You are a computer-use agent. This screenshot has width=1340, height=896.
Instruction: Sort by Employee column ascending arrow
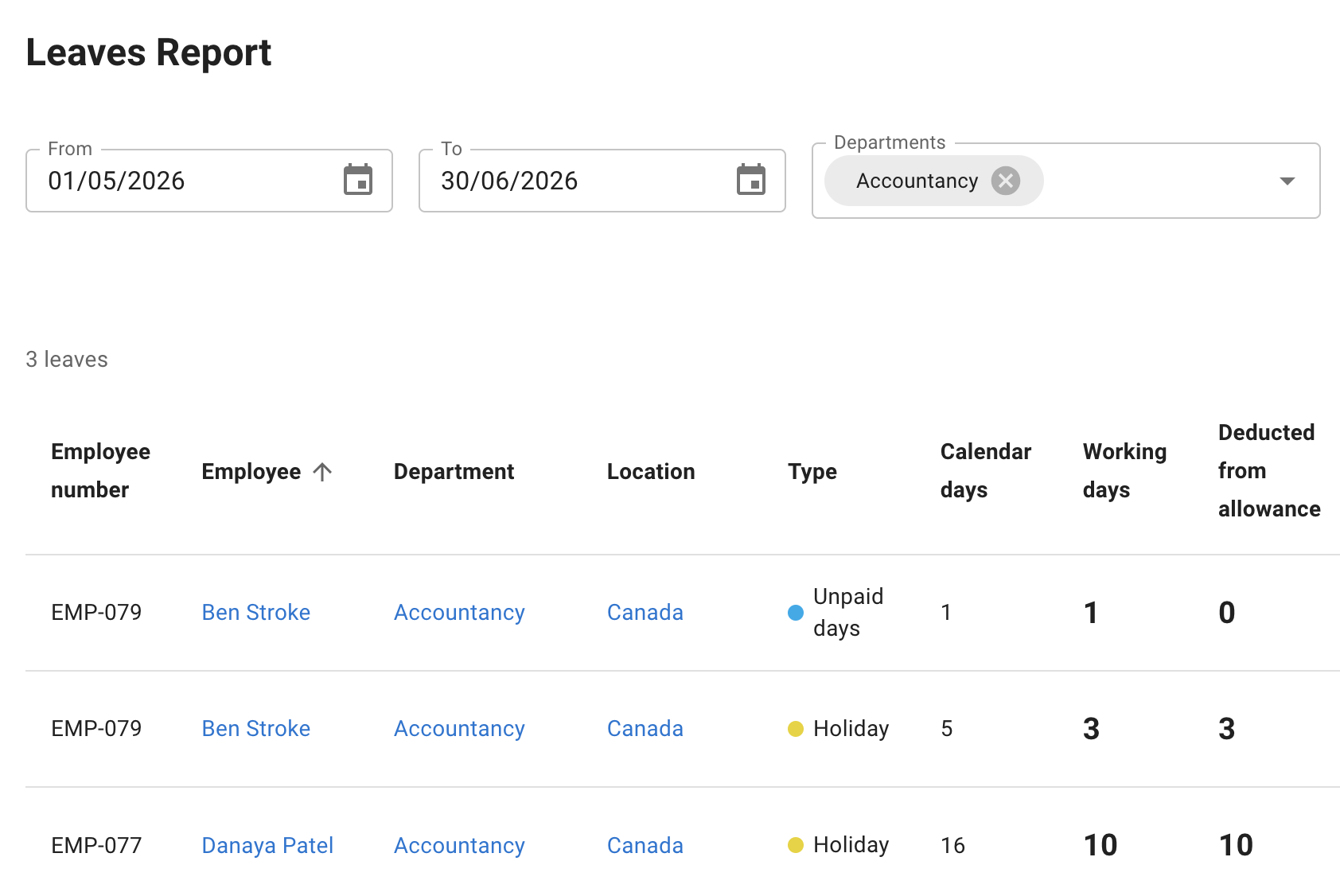click(x=323, y=472)
